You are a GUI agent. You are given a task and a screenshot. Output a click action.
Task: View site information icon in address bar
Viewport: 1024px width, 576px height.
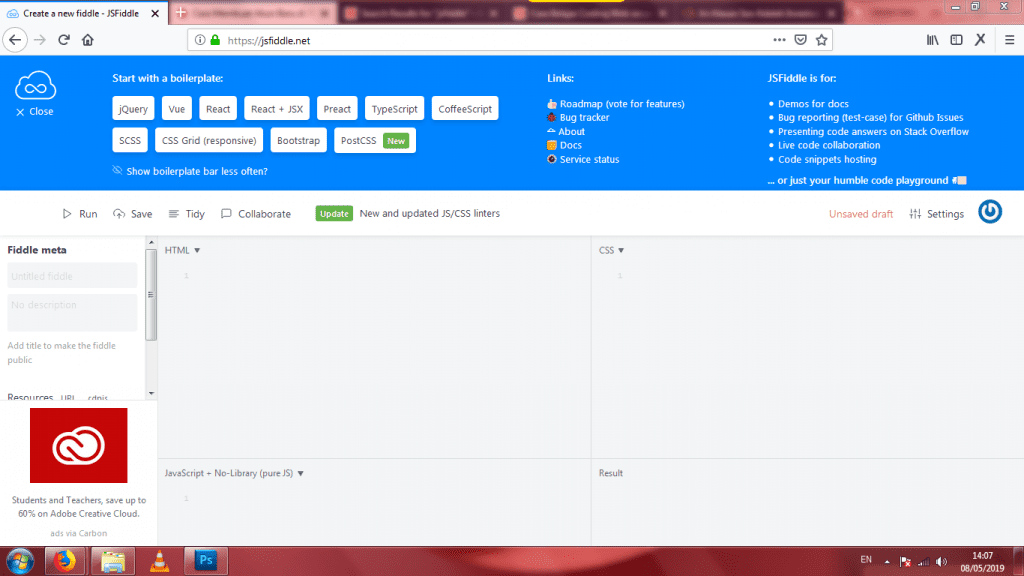click(x=200, y=40)
